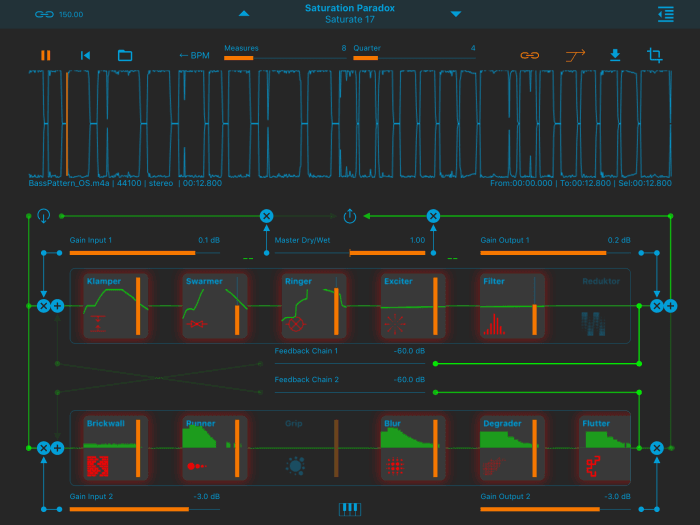Click the red Klamper clamp icon
The width and height of the screenshot is (700, 525).
98,324
